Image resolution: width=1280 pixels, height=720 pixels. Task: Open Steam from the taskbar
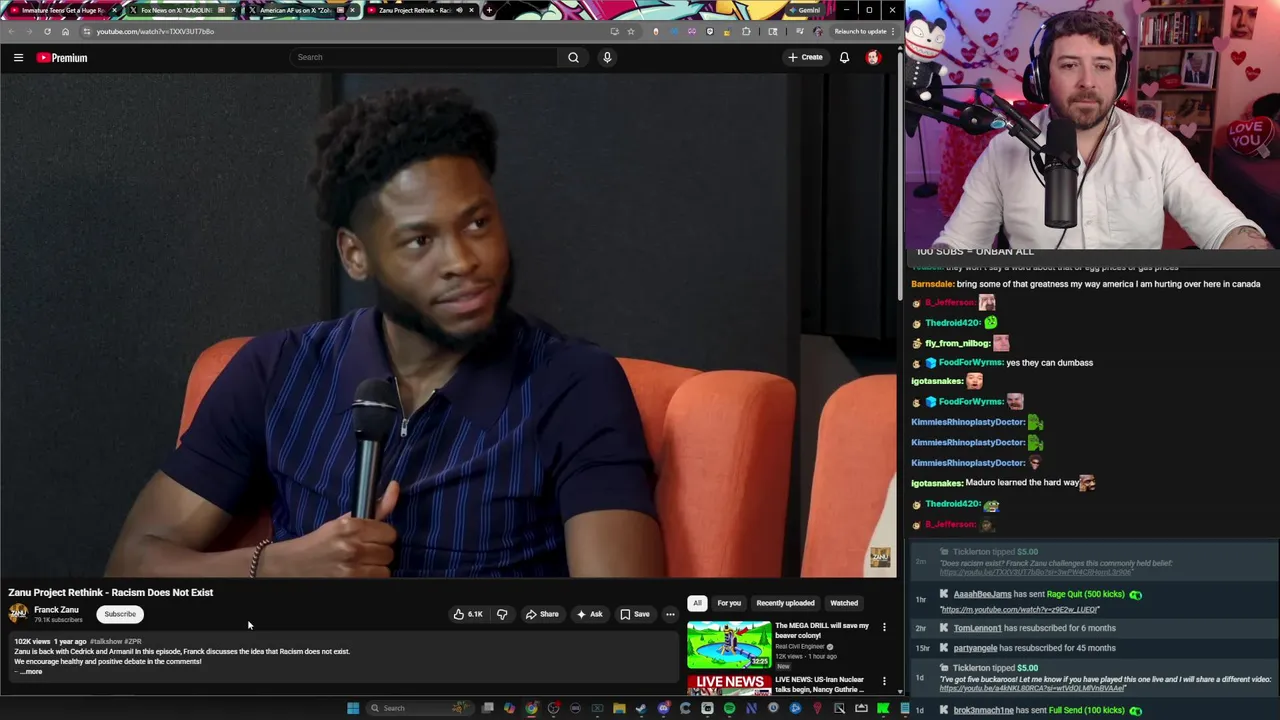[x=641, y=708]
